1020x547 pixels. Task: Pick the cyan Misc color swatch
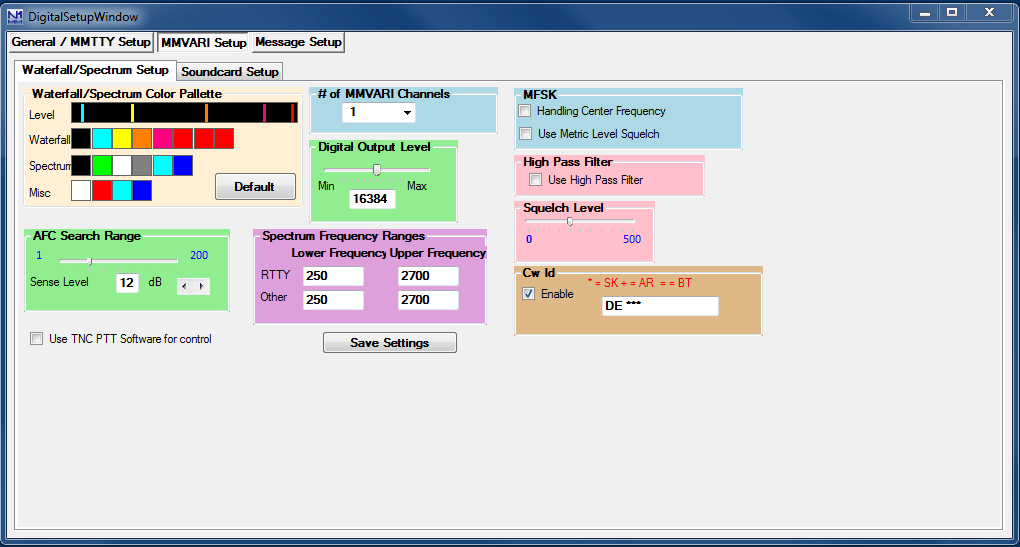(122, 191)
